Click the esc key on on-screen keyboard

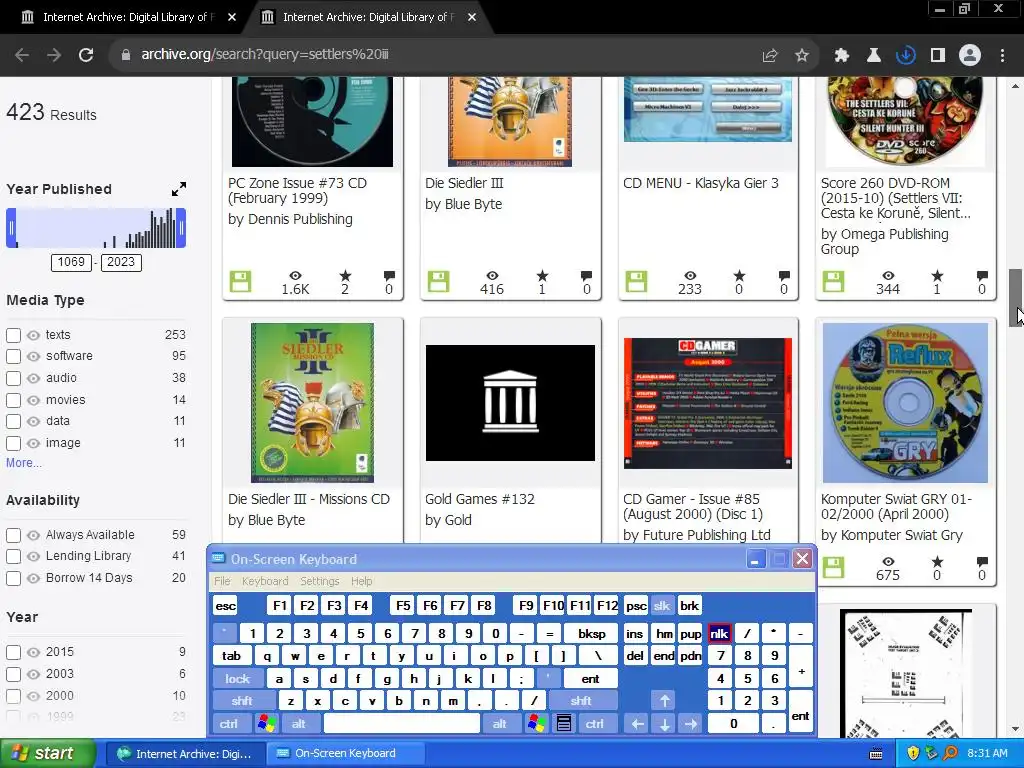tap(225, 606)
